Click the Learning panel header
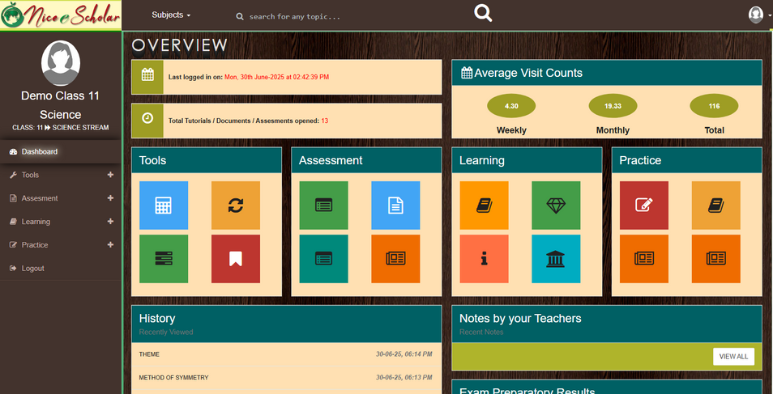773x394 pixels. 527,160
